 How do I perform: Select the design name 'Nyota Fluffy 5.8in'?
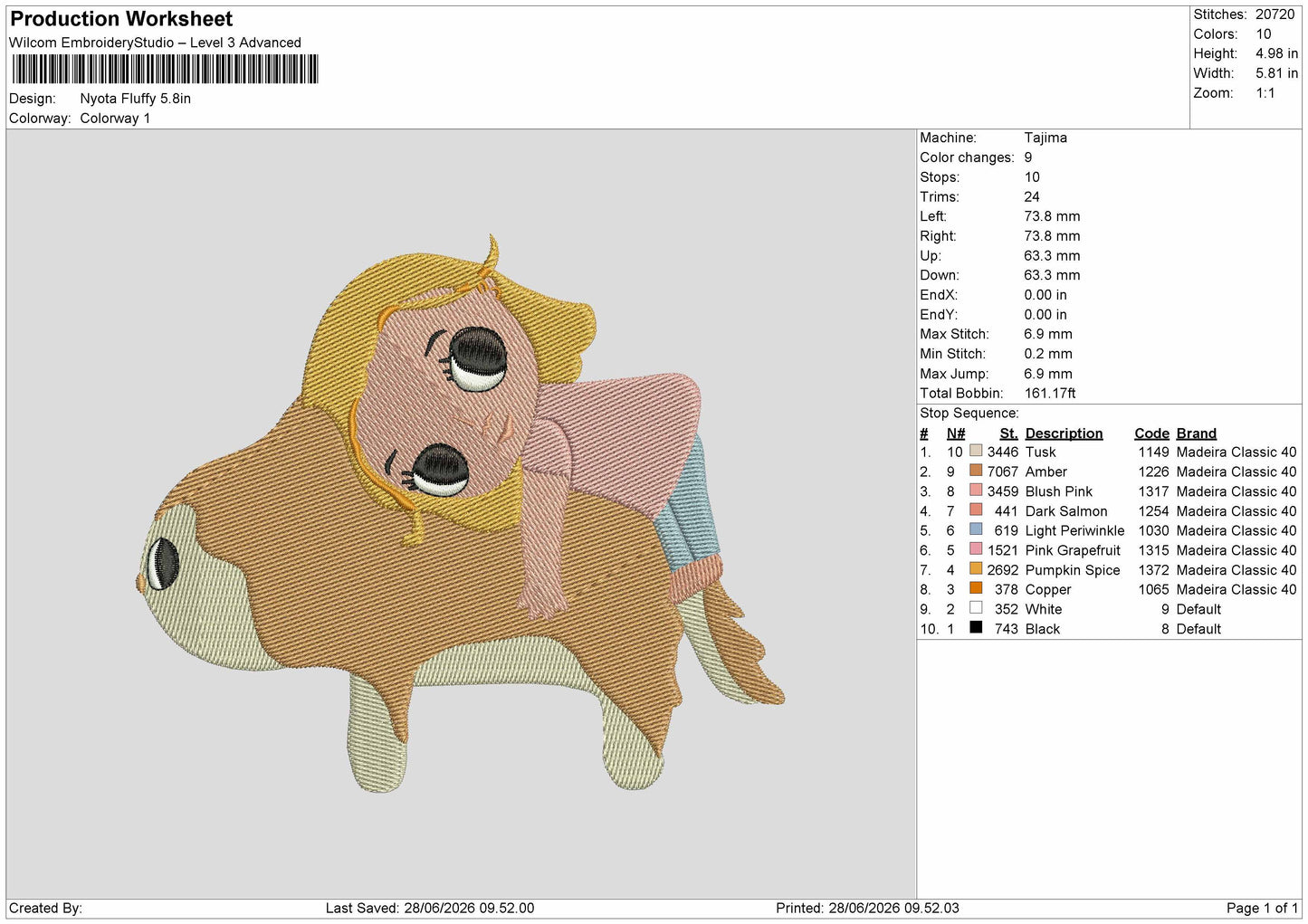(x=136, y=99)
